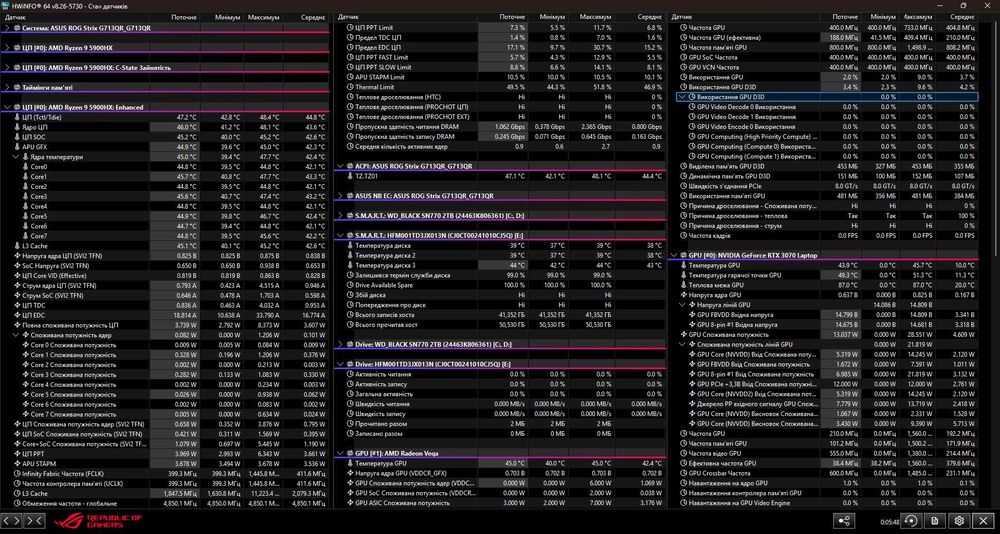Viewport: 1000px width, 534px height.
Task: Select the Thermal Limit row
Action: coord(500,87)
